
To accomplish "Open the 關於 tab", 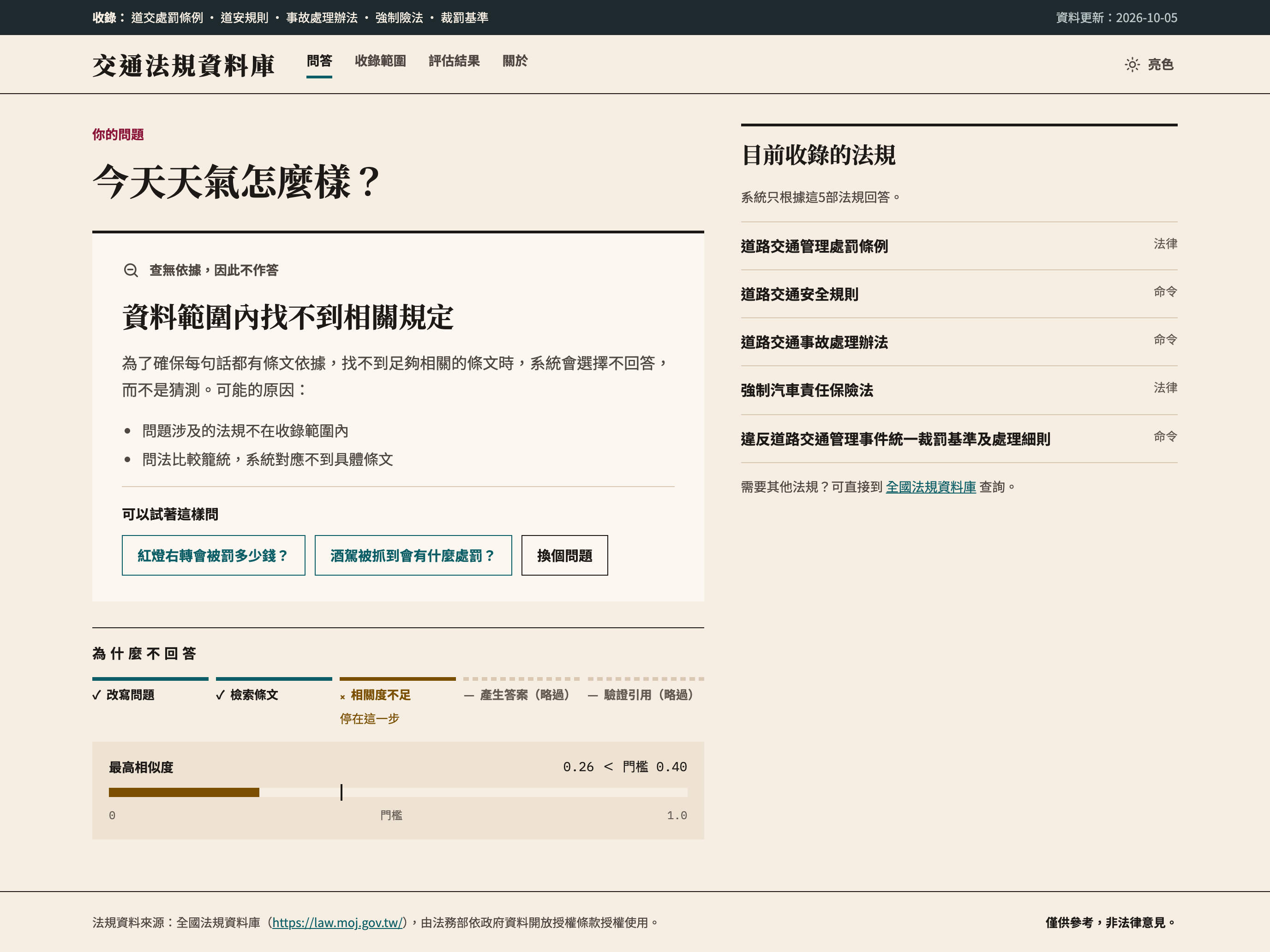I will tap(515, 61).
